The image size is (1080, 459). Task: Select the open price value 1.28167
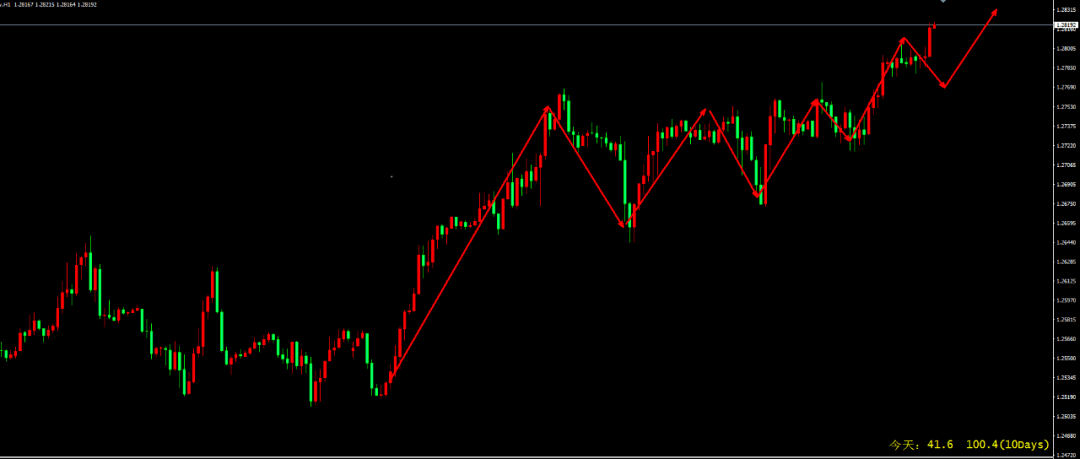point(24,4)
